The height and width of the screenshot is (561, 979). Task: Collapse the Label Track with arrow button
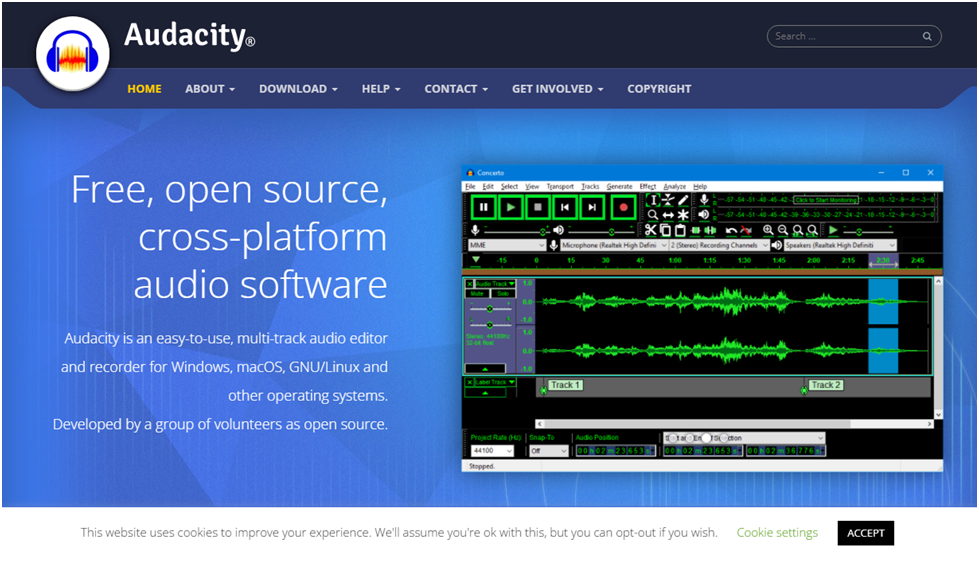click(485, 393)
